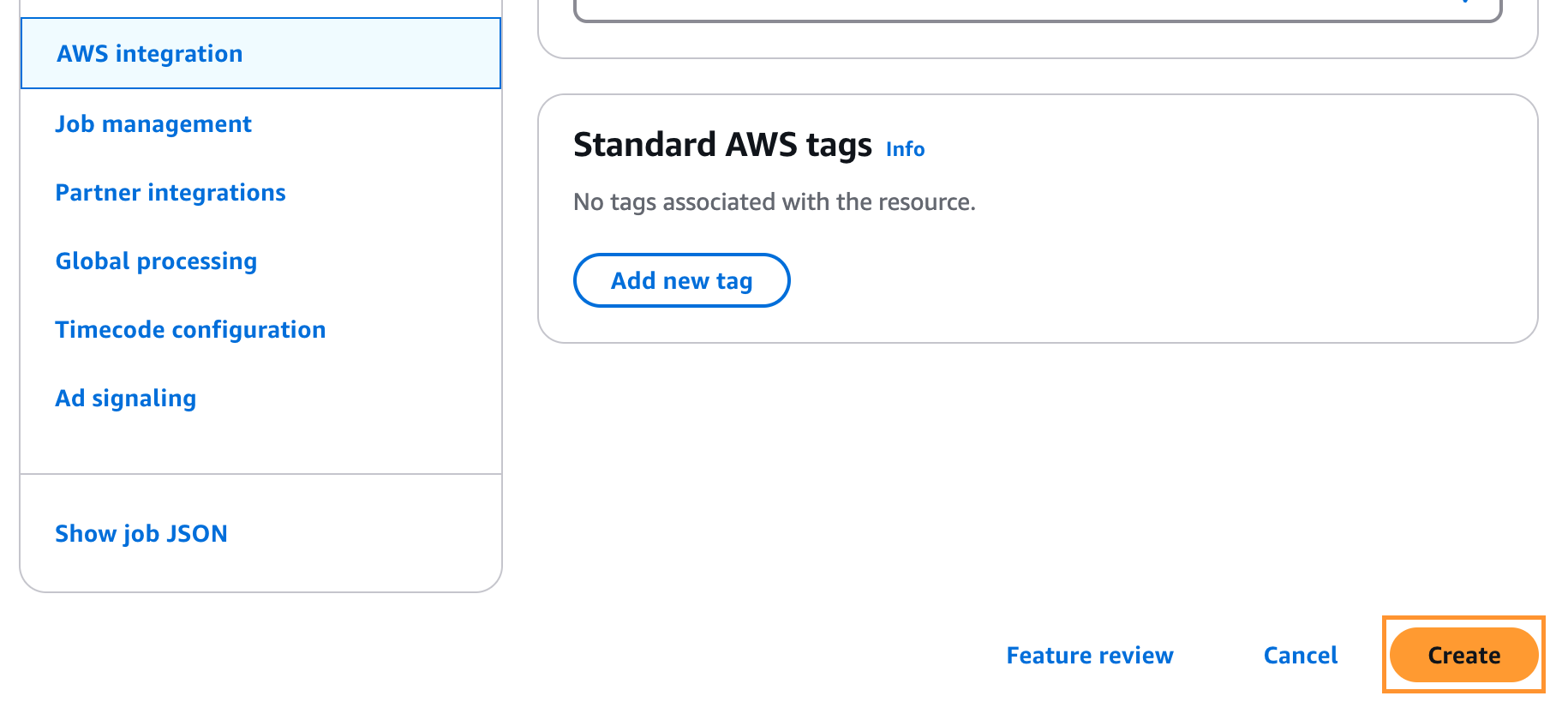Open Global processing settings

tap(156, 261)
